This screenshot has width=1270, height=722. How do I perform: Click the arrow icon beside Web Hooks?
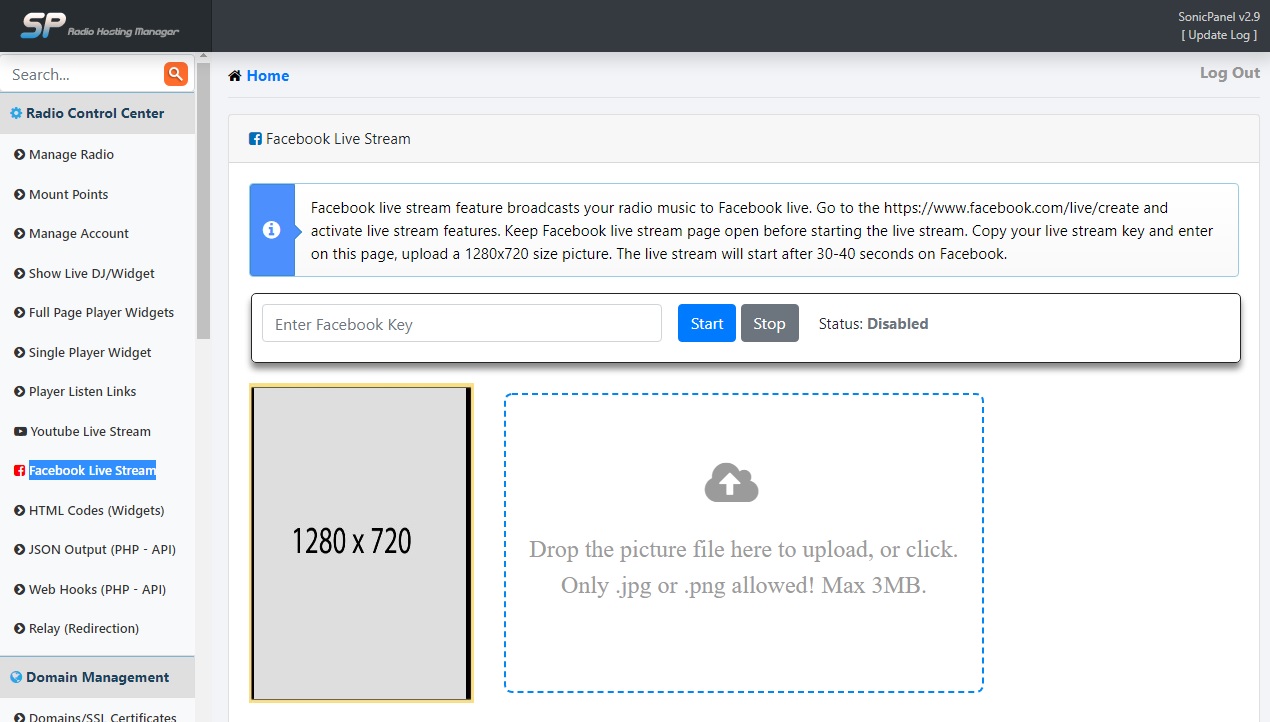(19, 590)
